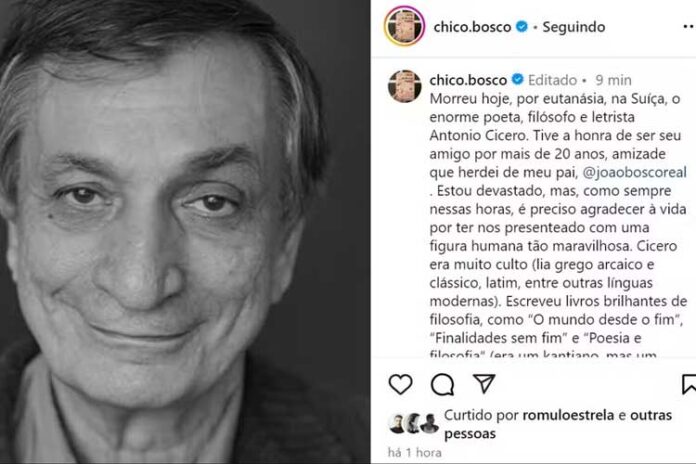
Task: Toggle the Seguindo follow status
Action: click(x=573, y=27)
